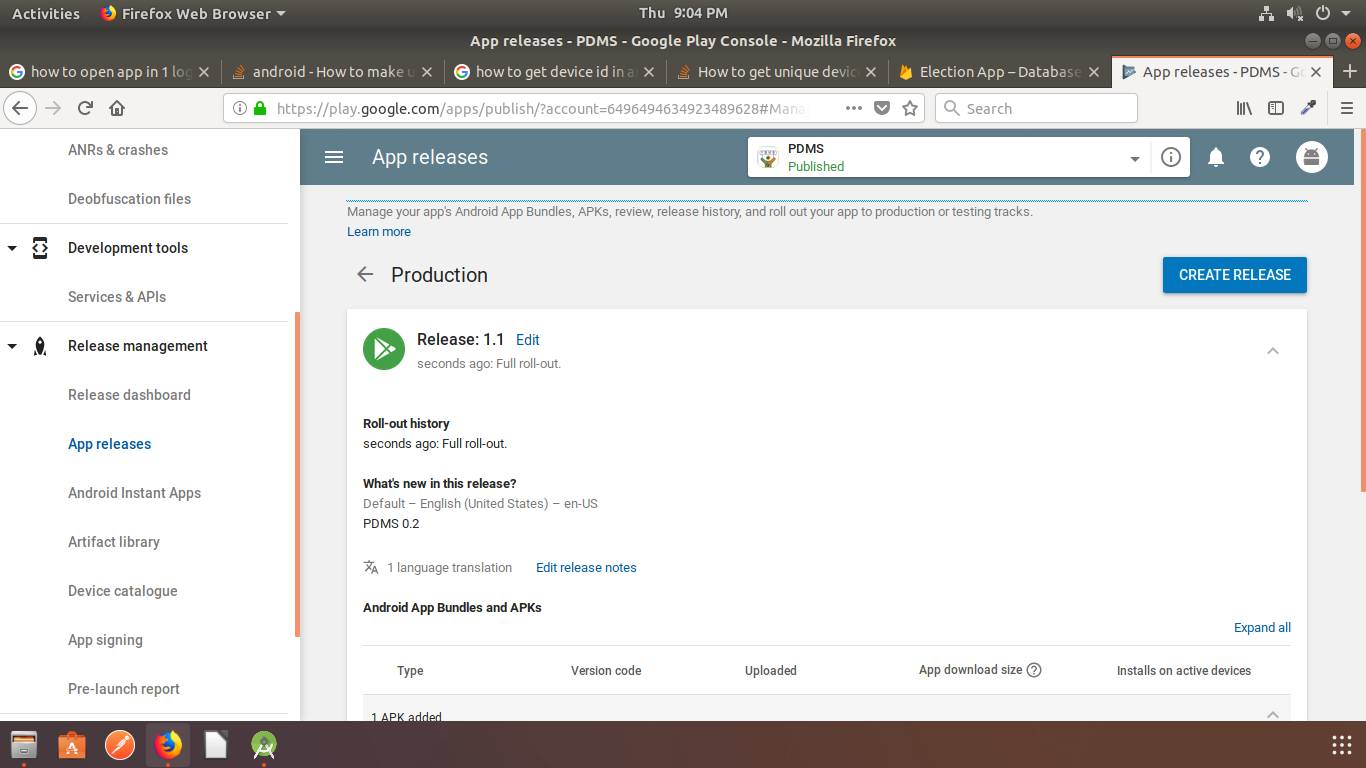Collapse the Release management section

pos(12,346)
